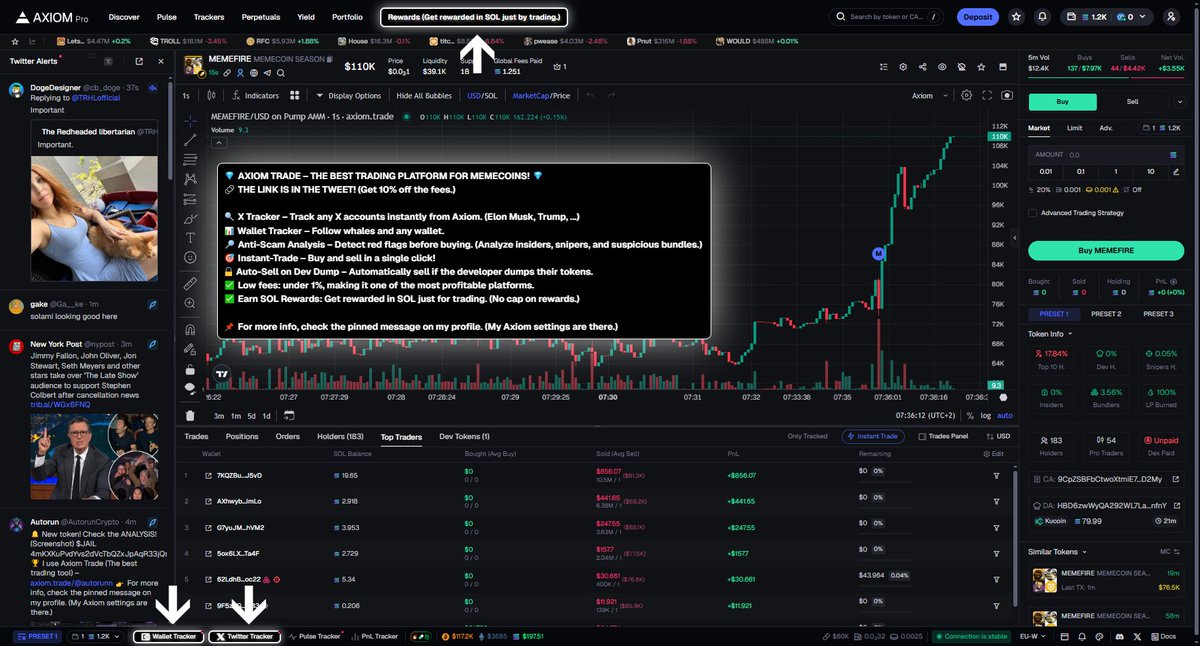Viewport: 1200px width, 646px height.
Task: Select the Limit order tab
Action: [x=1074, y=128]
